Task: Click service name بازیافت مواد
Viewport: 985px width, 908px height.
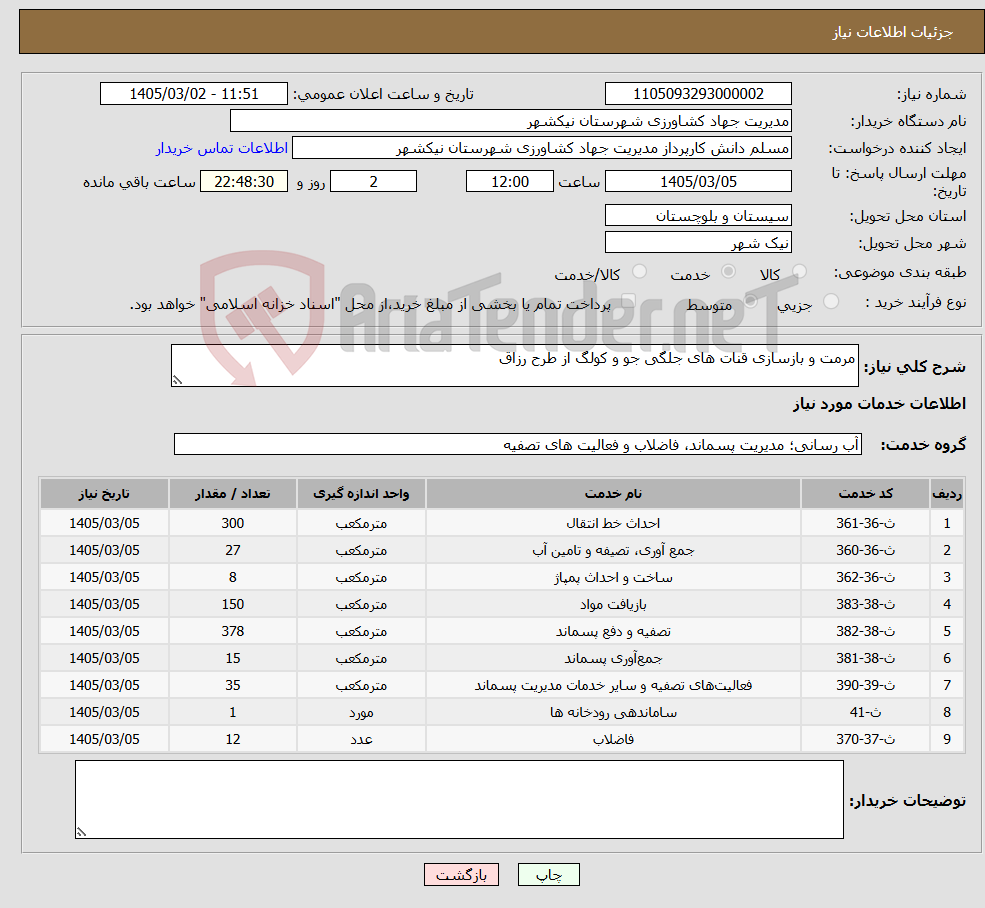Action: (x=613, y=604)
